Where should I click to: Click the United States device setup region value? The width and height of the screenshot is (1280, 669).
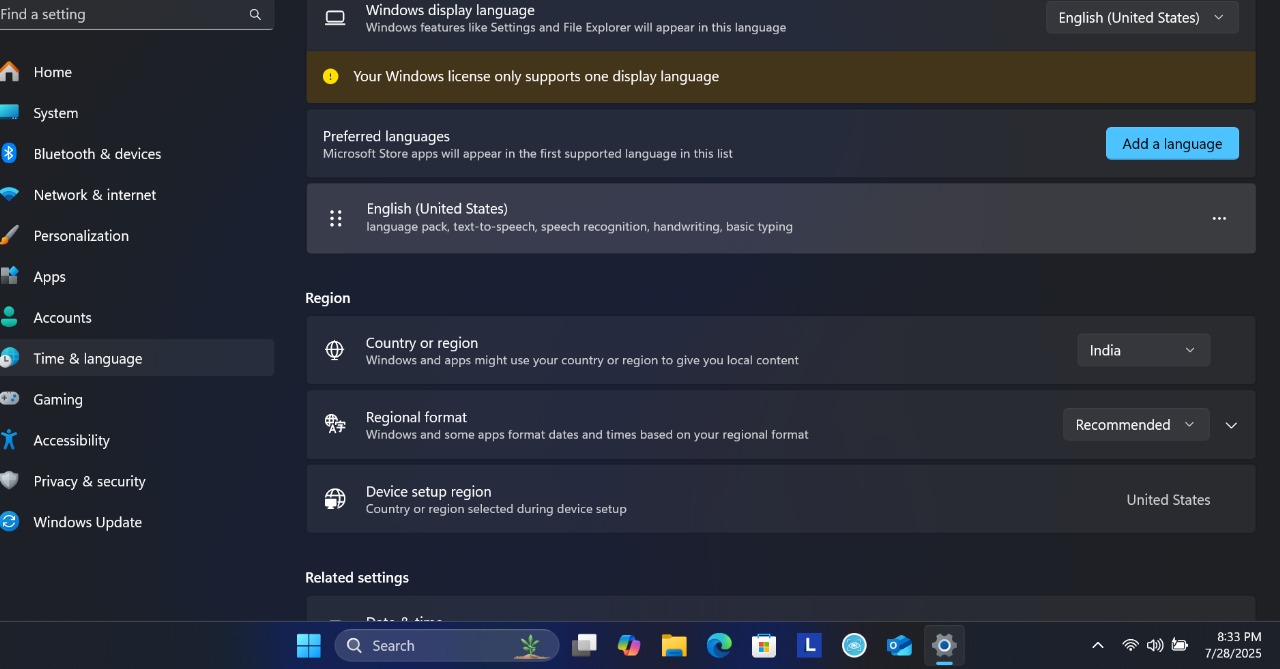point(1168,499)
